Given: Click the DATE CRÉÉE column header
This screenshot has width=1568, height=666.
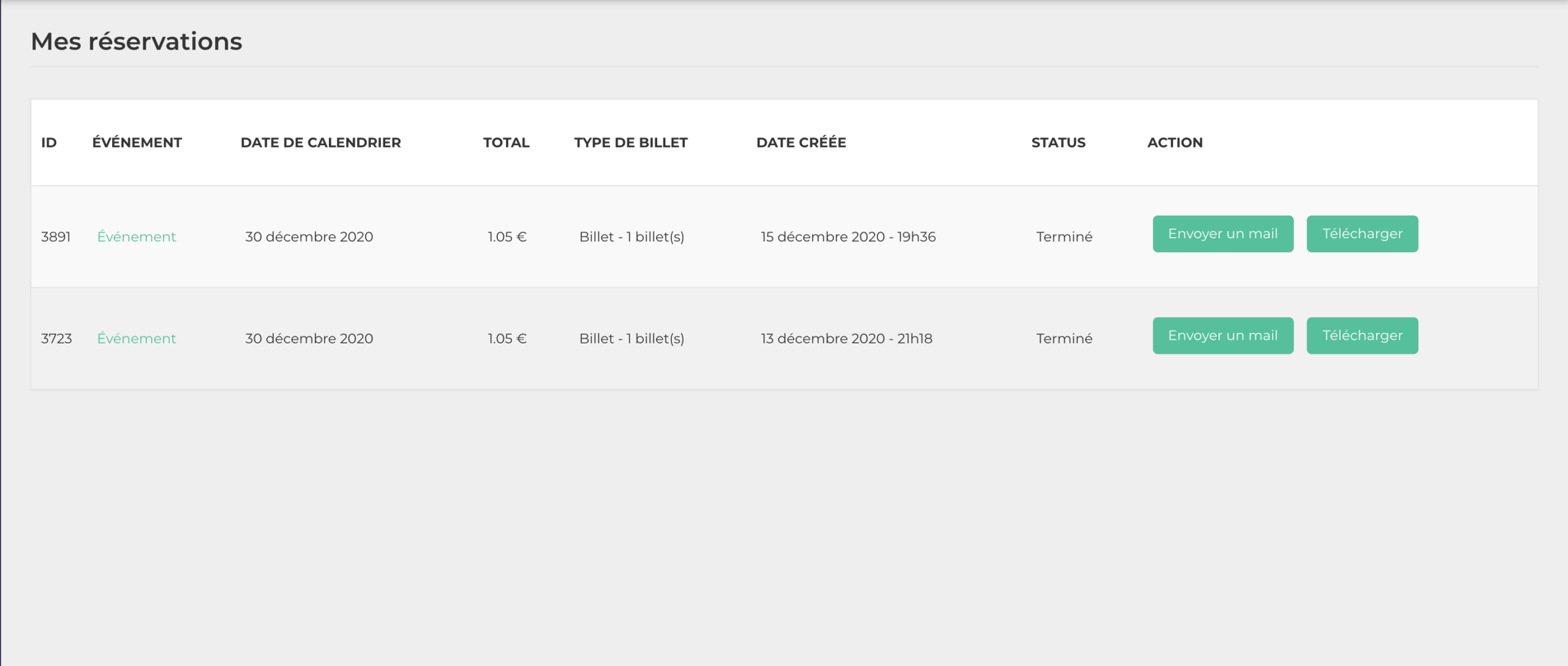Looking at the screenshot, I should (x=801, y=143).
